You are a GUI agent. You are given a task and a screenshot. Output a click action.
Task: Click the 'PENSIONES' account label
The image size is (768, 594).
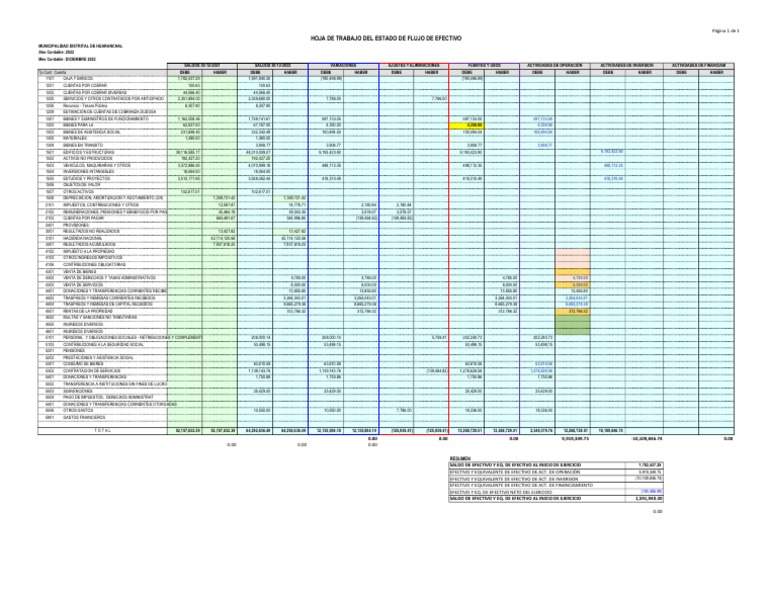(x=74, y=351)
